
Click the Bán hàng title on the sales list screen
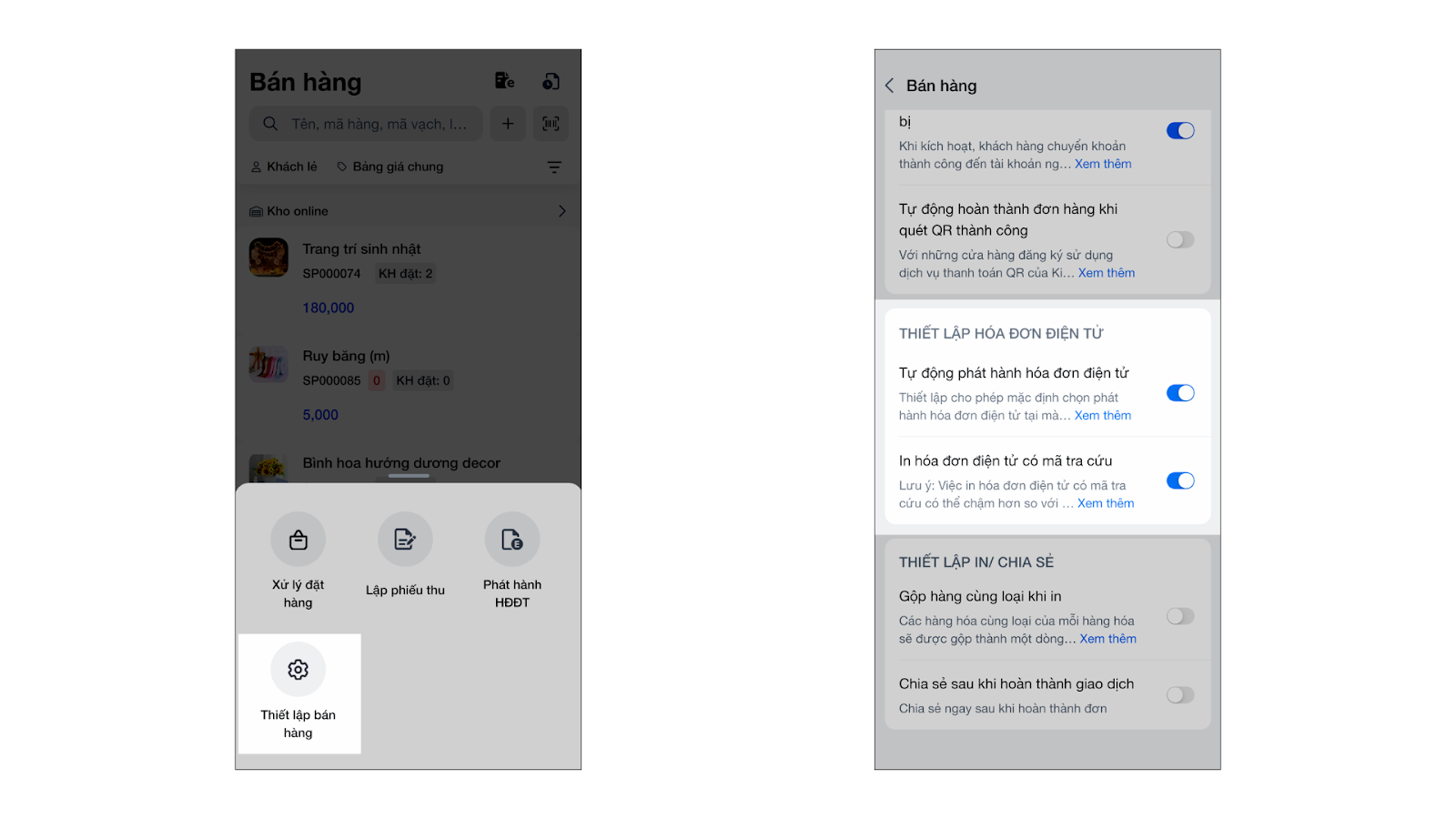306,82
